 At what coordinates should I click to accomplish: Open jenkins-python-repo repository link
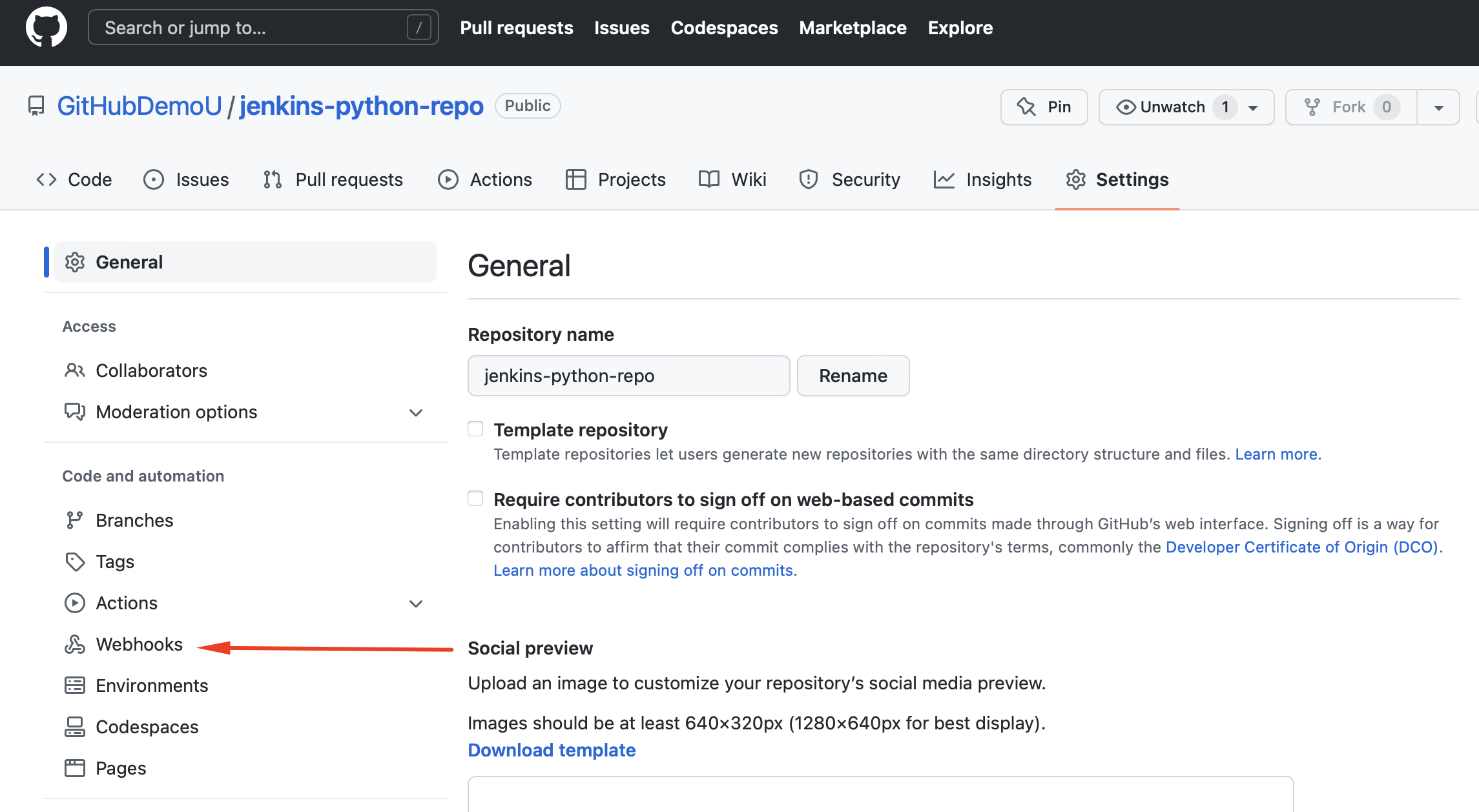[362, 106]
